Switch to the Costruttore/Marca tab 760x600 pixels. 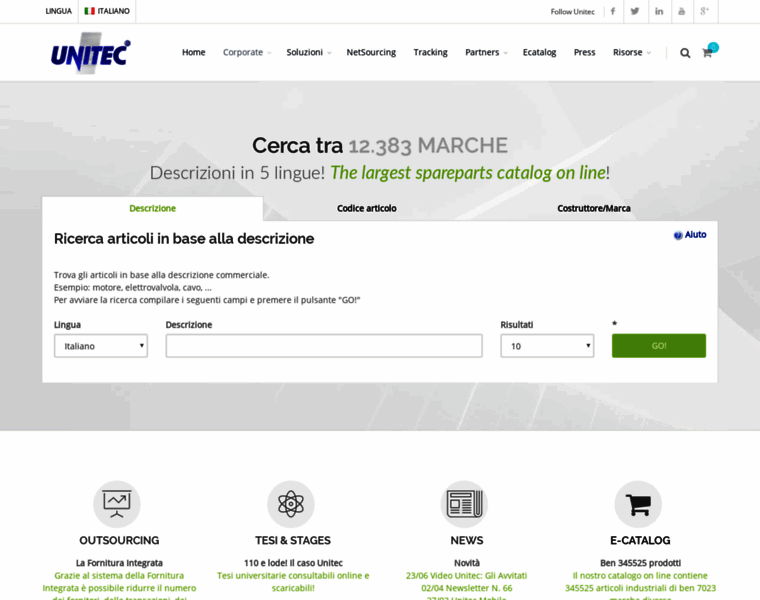point(594,208)
